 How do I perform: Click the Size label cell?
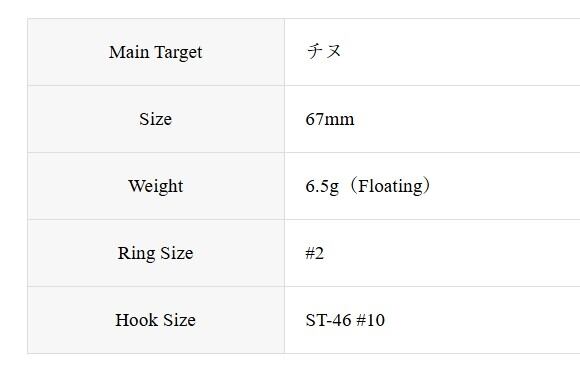click(x=156, y=119)
